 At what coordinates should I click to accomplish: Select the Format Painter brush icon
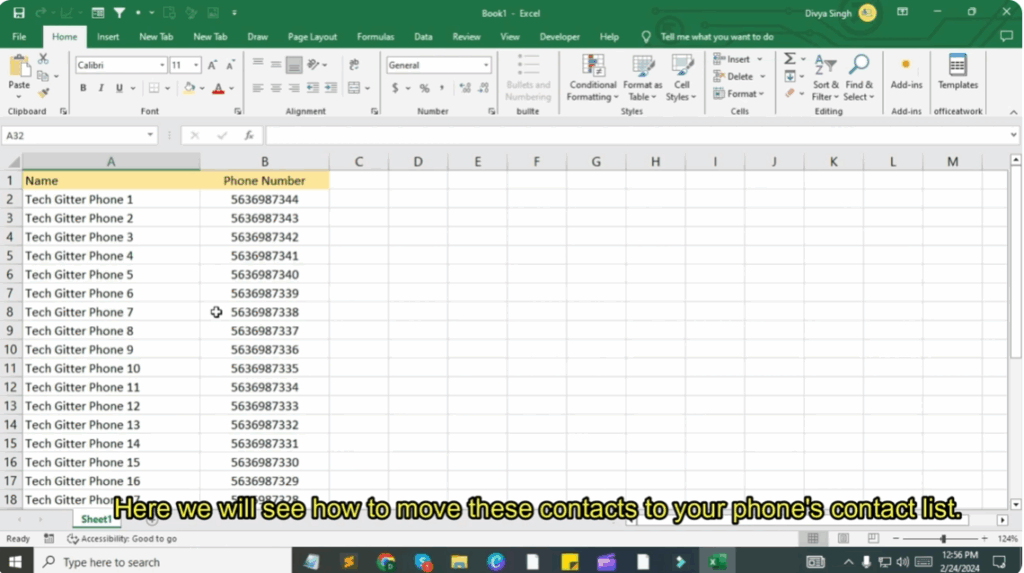pos(43,93)
